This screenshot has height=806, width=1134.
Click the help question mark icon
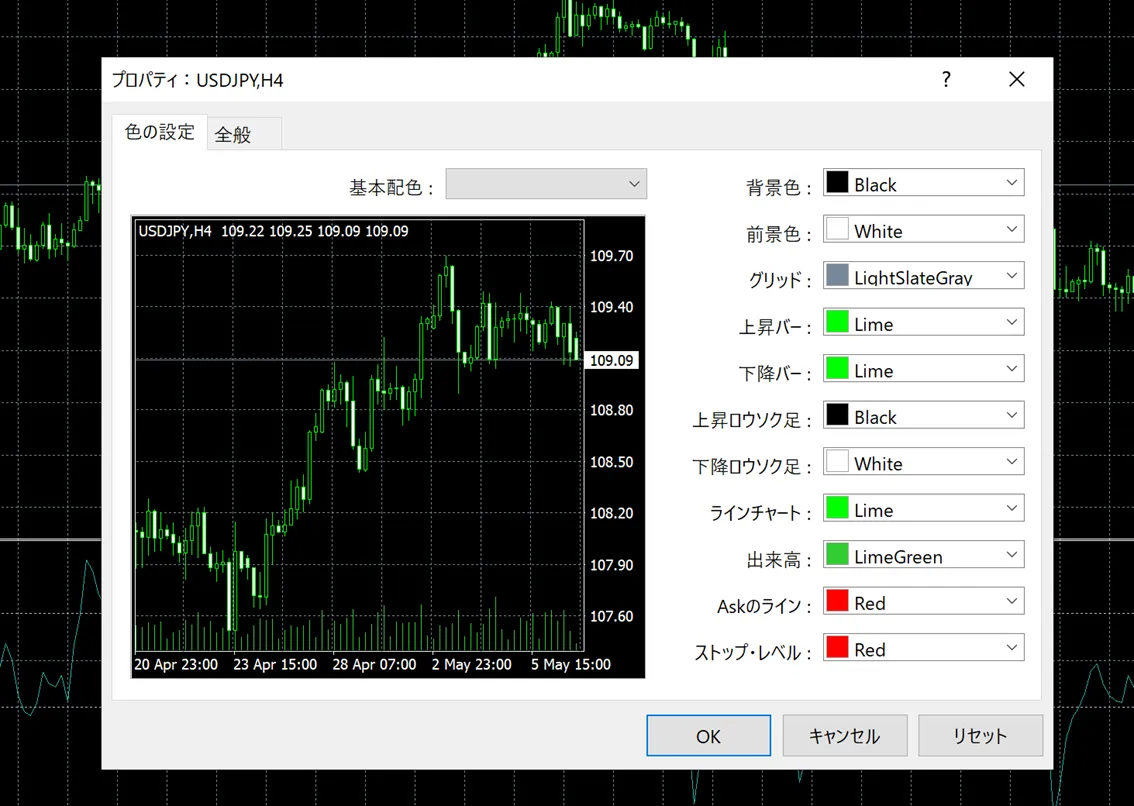(x=946, y=79)
